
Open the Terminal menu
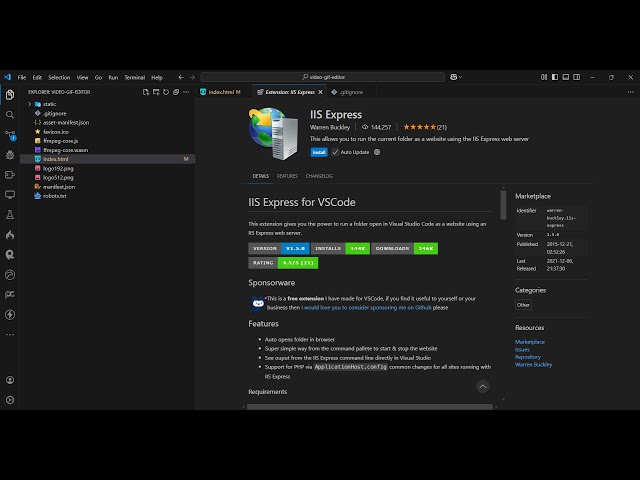coord(134,77)
